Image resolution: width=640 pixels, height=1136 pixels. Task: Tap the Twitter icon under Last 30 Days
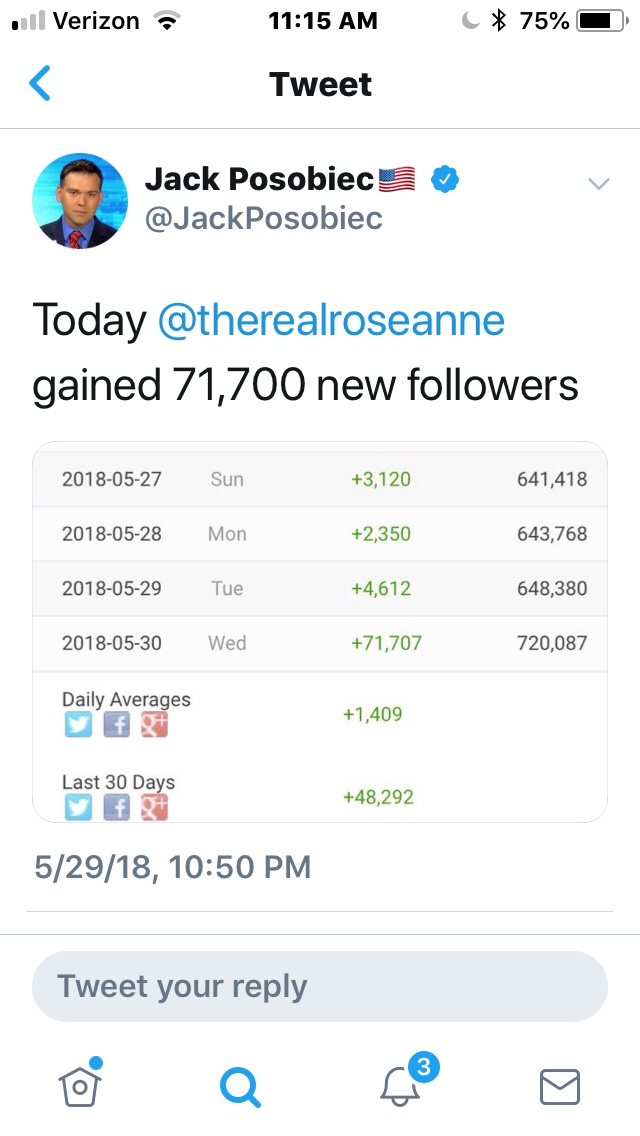click(x=78, y=806)
